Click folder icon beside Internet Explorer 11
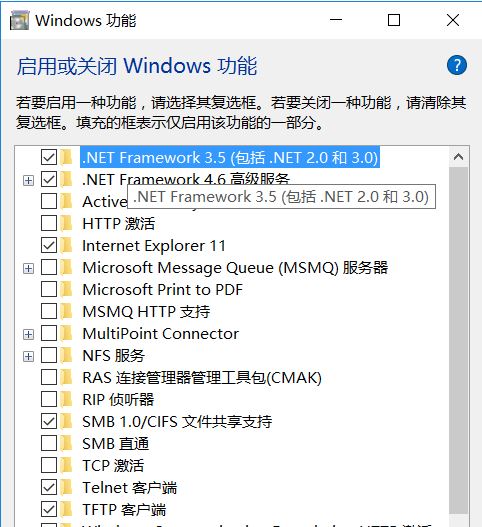 (x=67, y=246)
